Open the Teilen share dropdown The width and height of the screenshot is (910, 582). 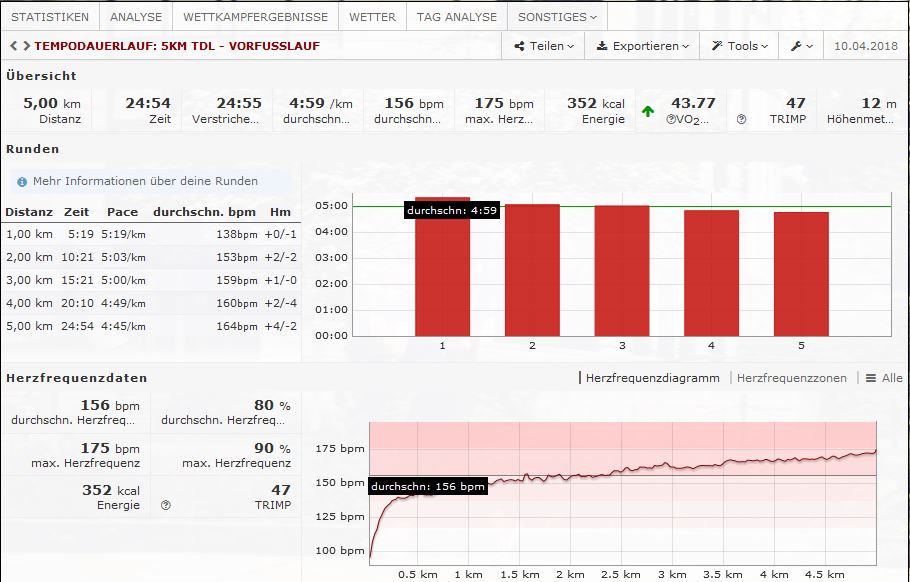(544, 46)
